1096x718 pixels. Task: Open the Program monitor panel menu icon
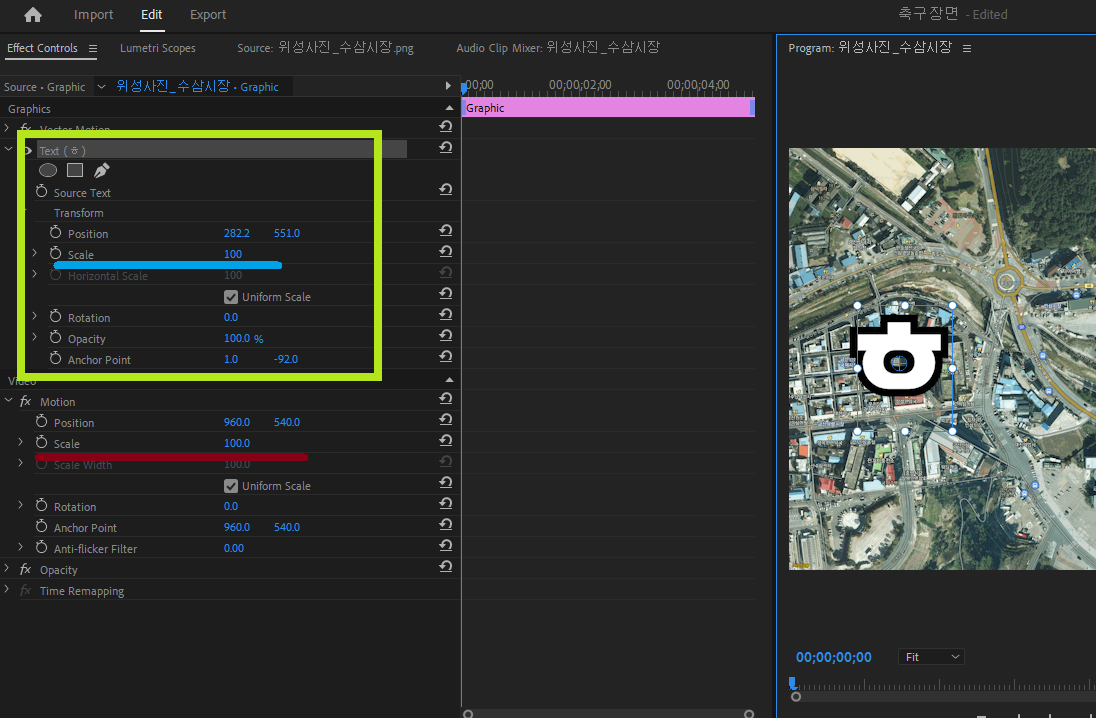tap(967, 48)
